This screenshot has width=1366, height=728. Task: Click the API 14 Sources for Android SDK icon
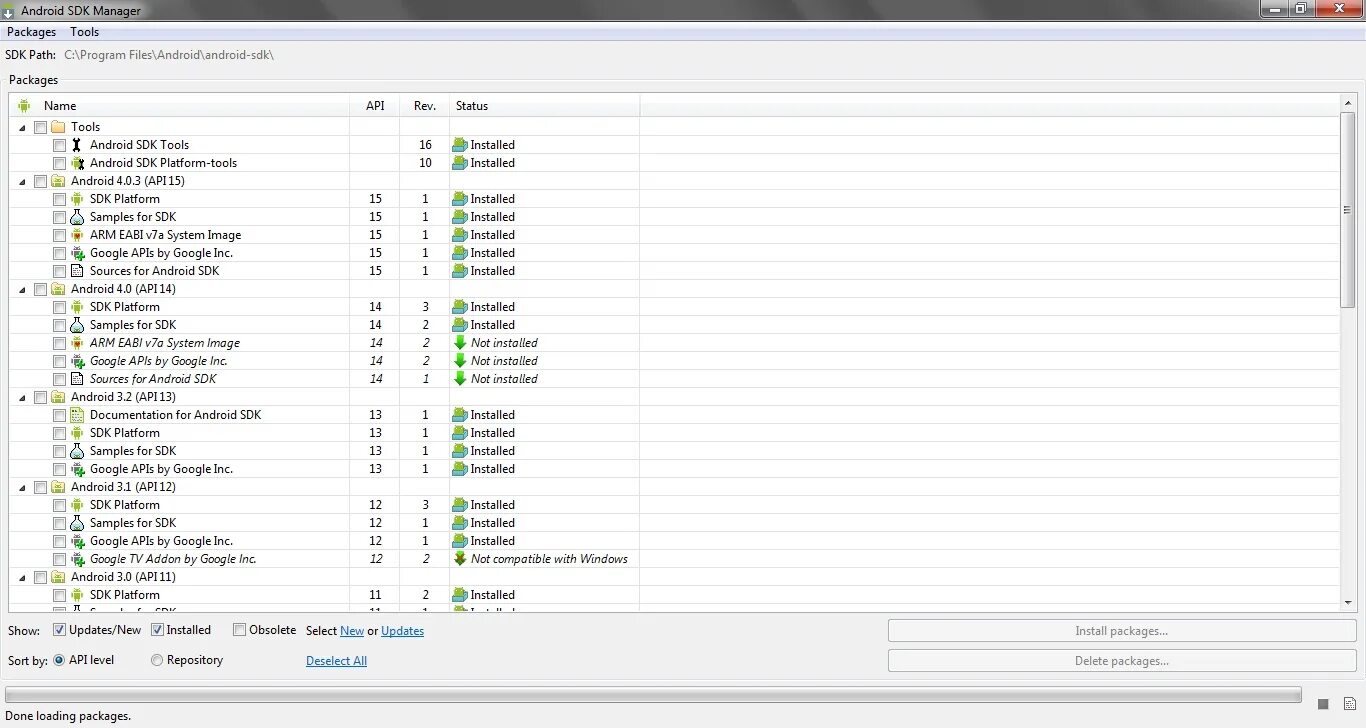coord(77,379)
